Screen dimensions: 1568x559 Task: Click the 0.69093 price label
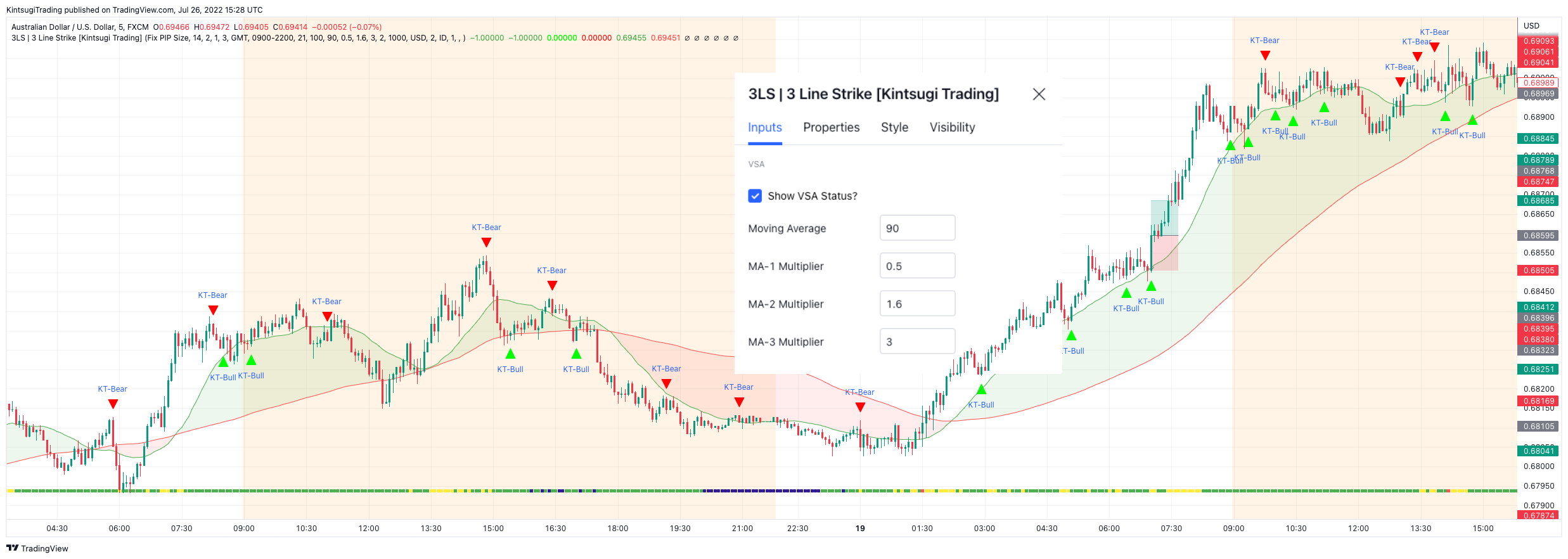pyautogui.click(x=1539, y=41)
